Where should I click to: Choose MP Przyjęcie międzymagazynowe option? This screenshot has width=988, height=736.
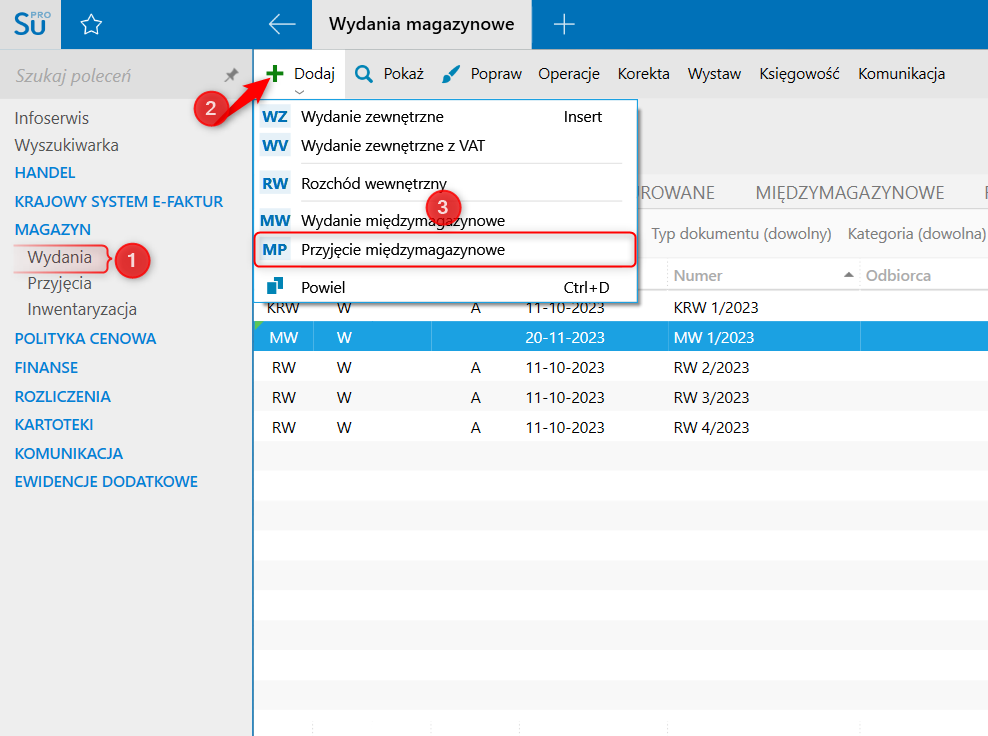402,250
